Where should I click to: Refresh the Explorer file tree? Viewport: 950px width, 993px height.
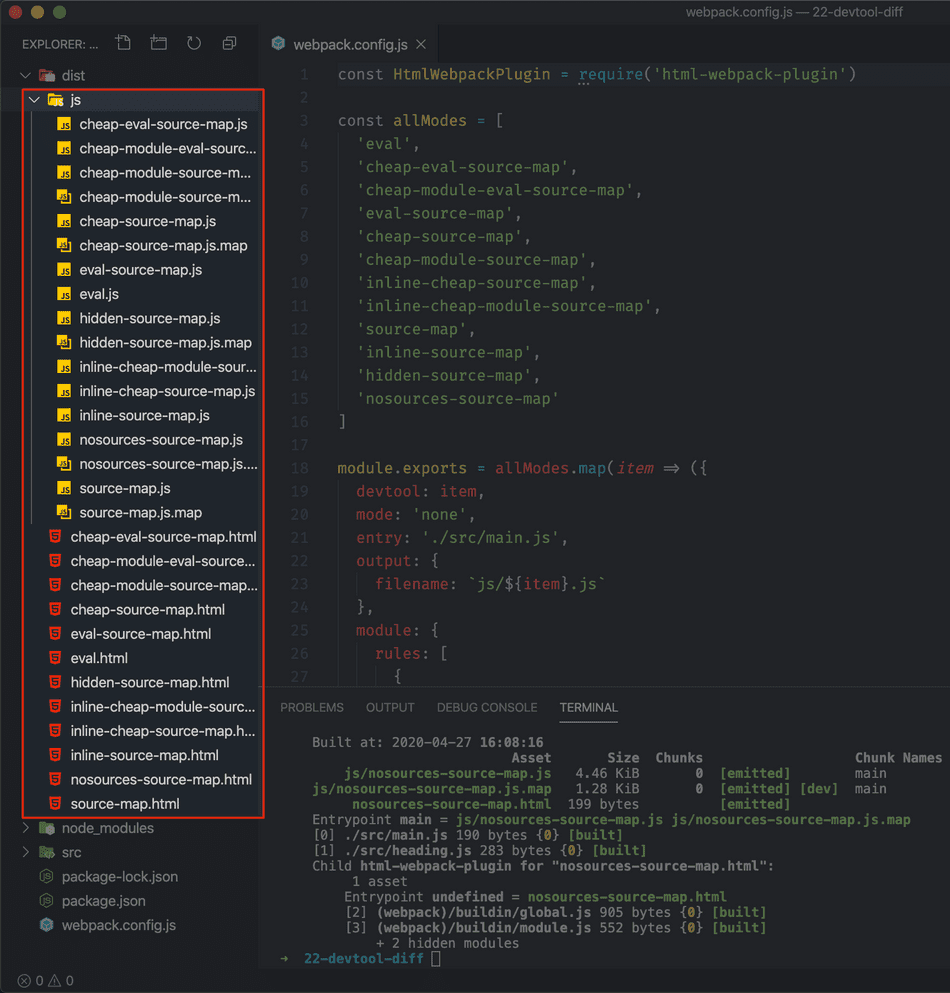point(194,43)
